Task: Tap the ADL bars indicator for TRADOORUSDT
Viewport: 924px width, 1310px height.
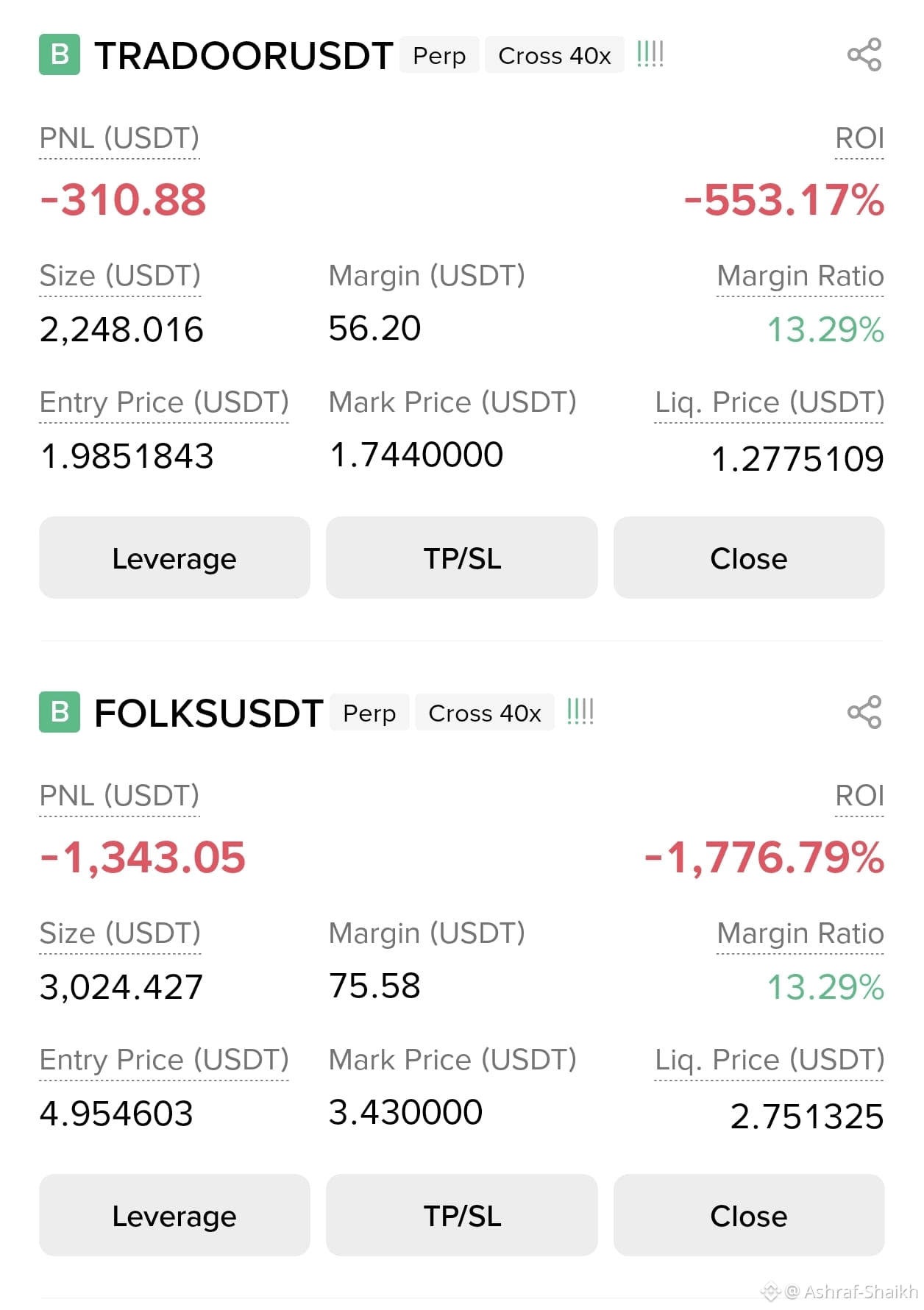Action: [x=650, y=54]
